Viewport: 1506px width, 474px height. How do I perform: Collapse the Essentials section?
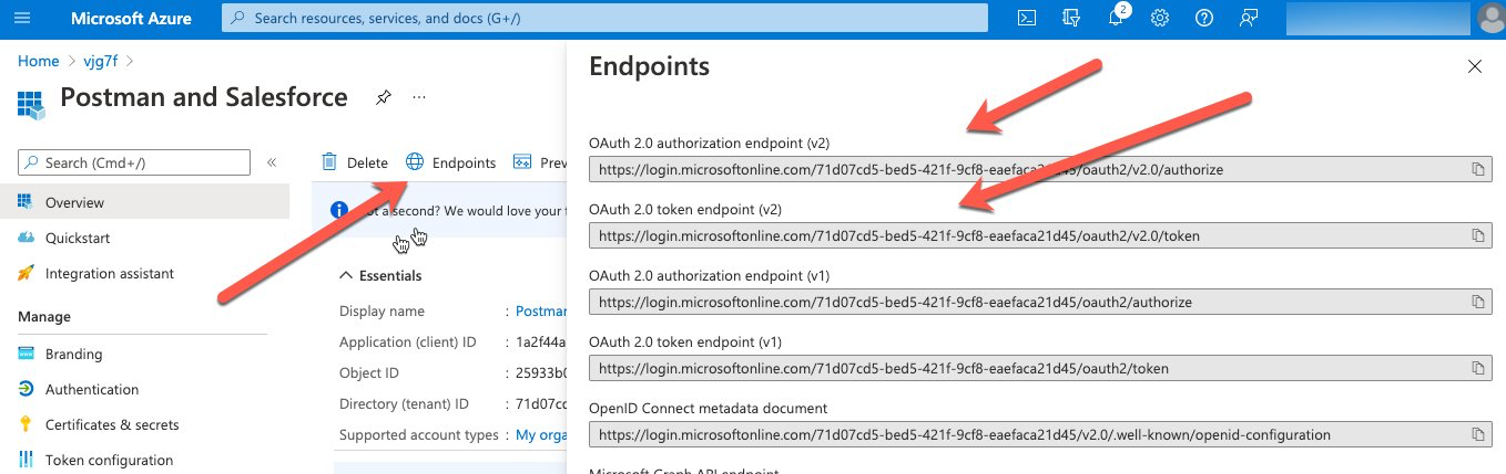point(347,275)
